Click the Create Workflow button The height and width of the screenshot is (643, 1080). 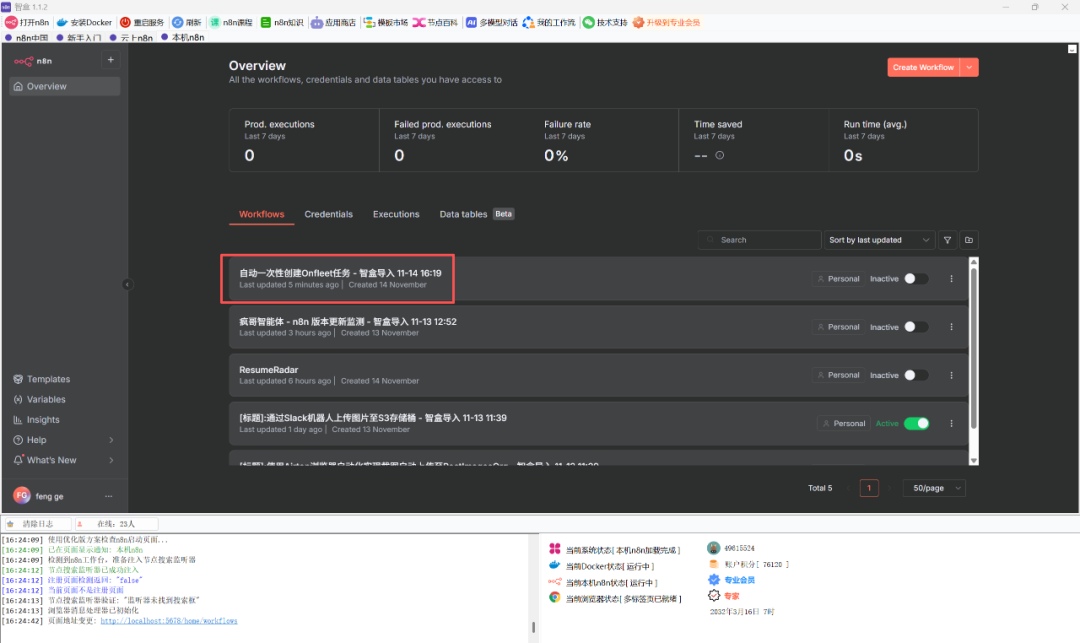(x=923, y=67)
